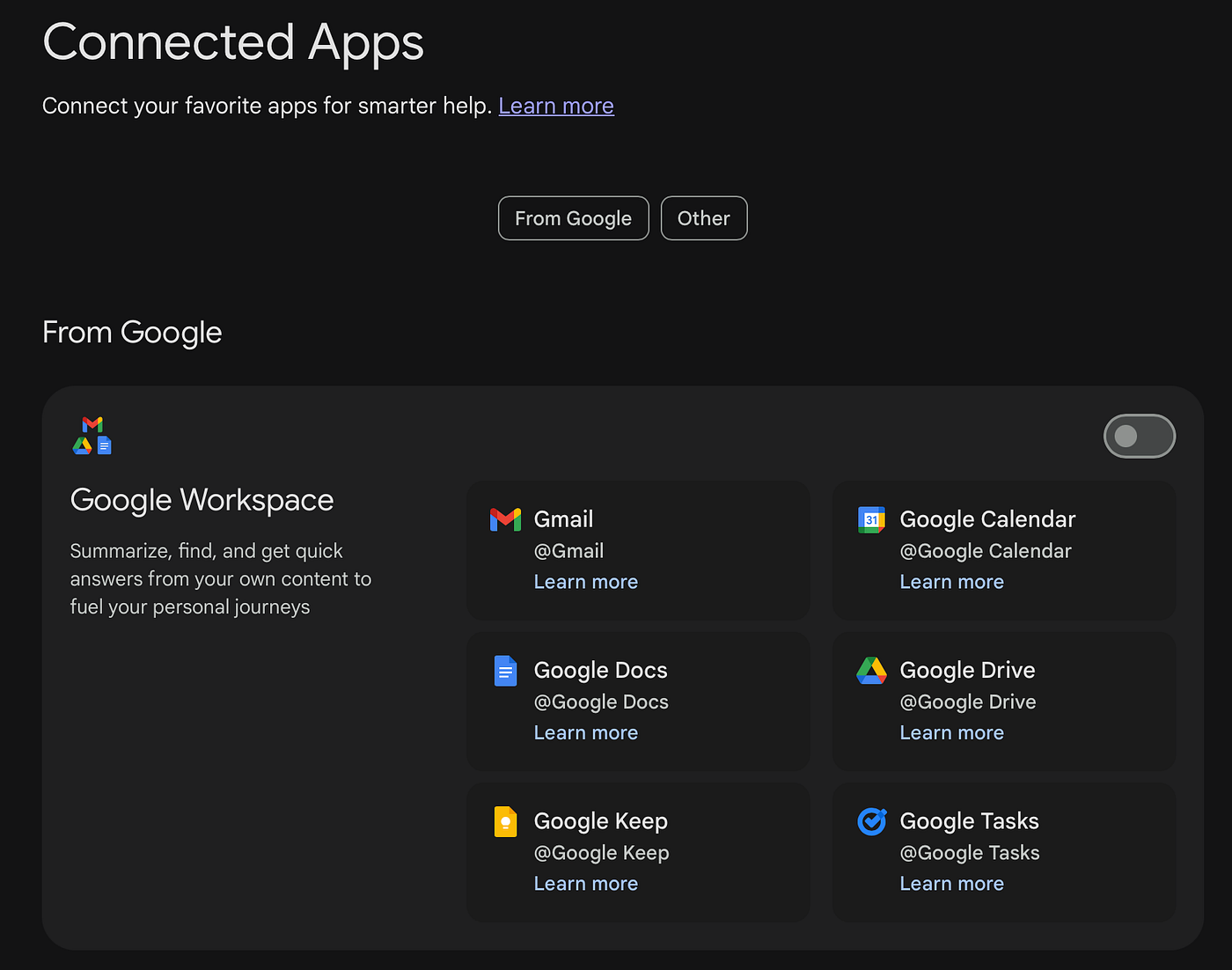The width and height of the screenshot is (1232, 970).
Task: Click the Google Tasks card title
Action: (970, 821)
